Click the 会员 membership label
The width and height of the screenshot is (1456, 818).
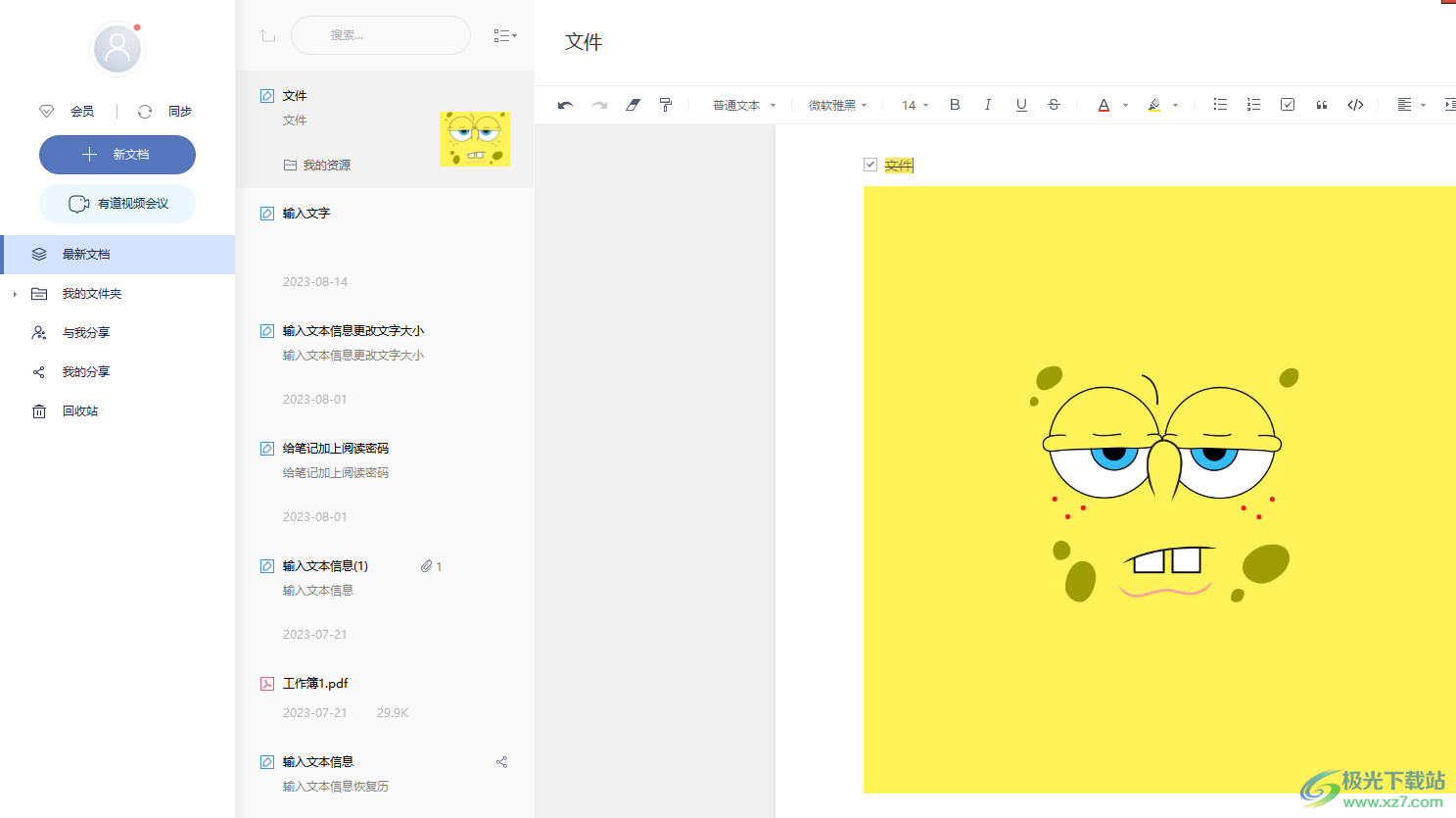pos(82,112)
